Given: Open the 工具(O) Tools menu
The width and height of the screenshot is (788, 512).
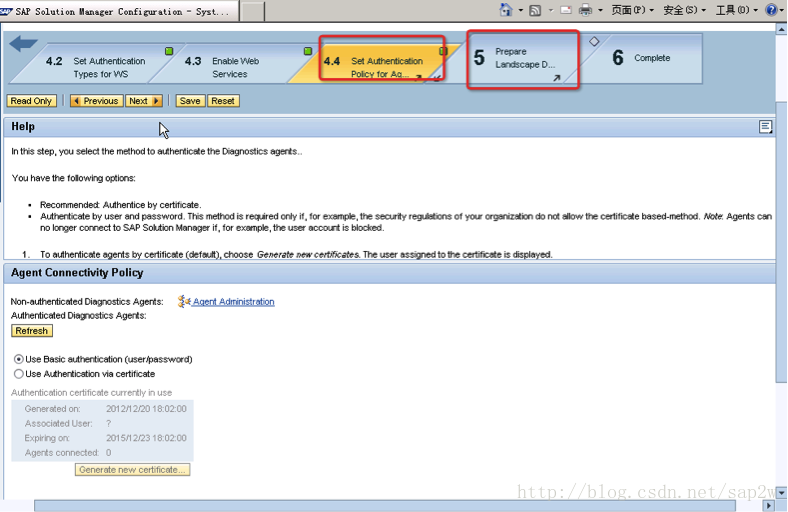Looking at the screenshot, I should click(x=737, y=10).
